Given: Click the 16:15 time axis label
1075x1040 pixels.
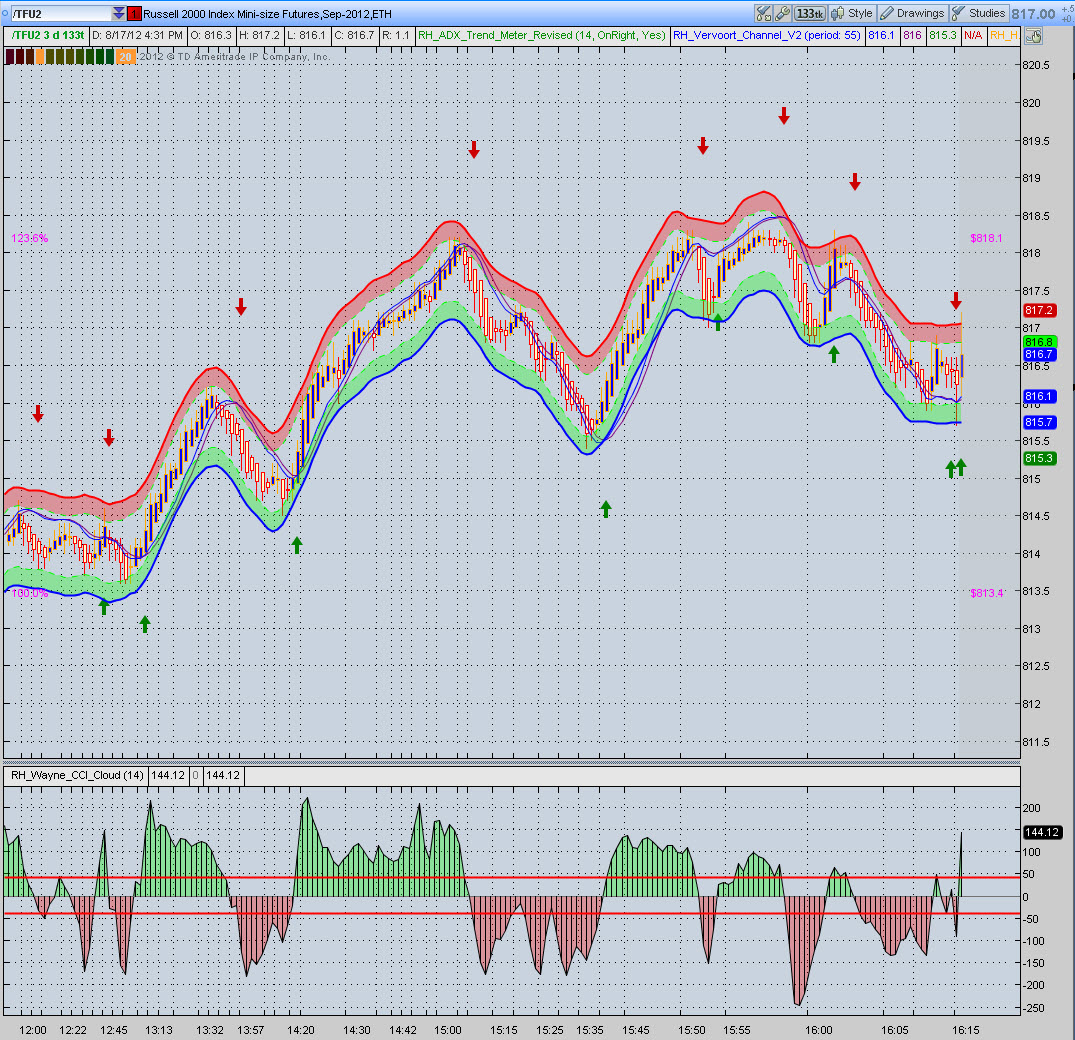Looking at the screenshot, I should [x=965, y=1030].
